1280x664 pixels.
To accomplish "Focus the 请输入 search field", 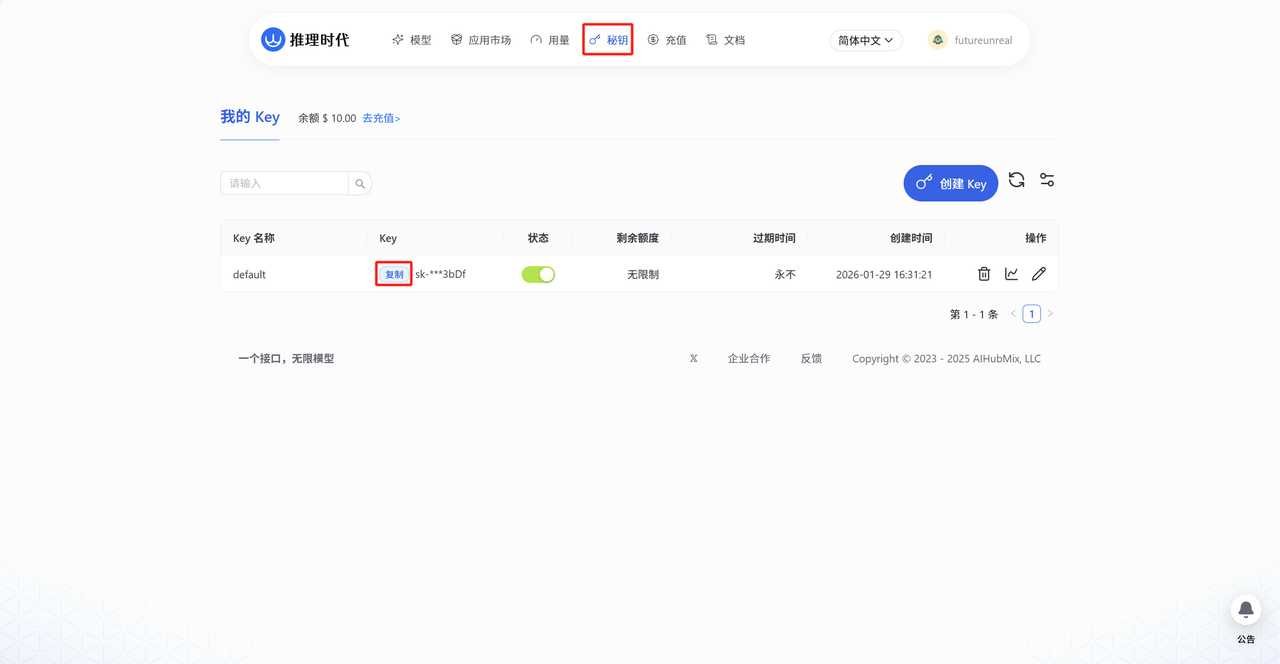I will coord(284,183).
